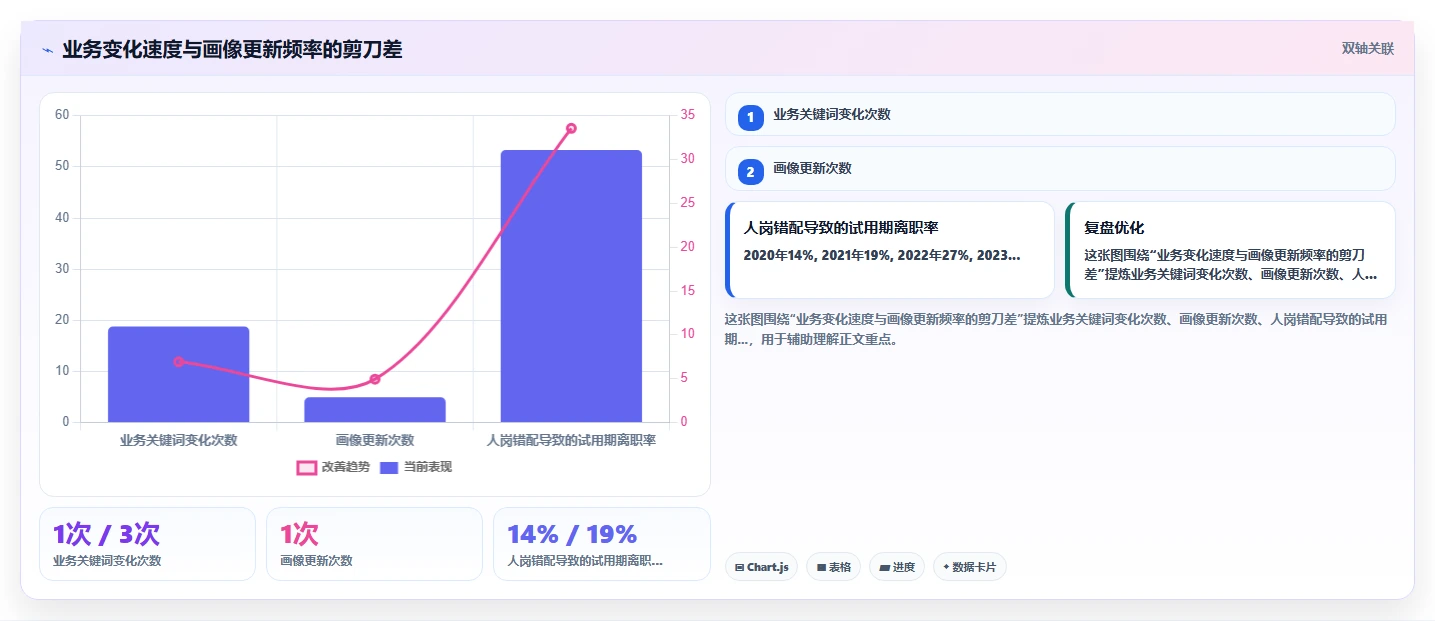The image size is (1435, 621).
Task: Click the trend line point on first bar
Action: pyautogui.click(x=179, y=361)
